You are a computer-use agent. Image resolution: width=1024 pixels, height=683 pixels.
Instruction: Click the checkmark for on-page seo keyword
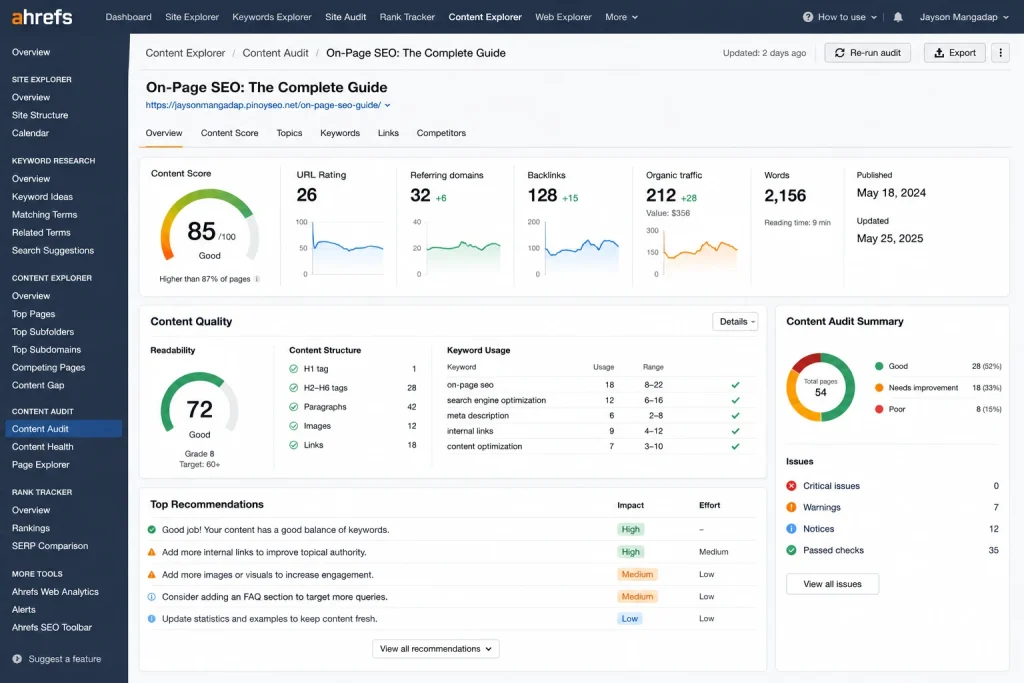click(735, 385)
